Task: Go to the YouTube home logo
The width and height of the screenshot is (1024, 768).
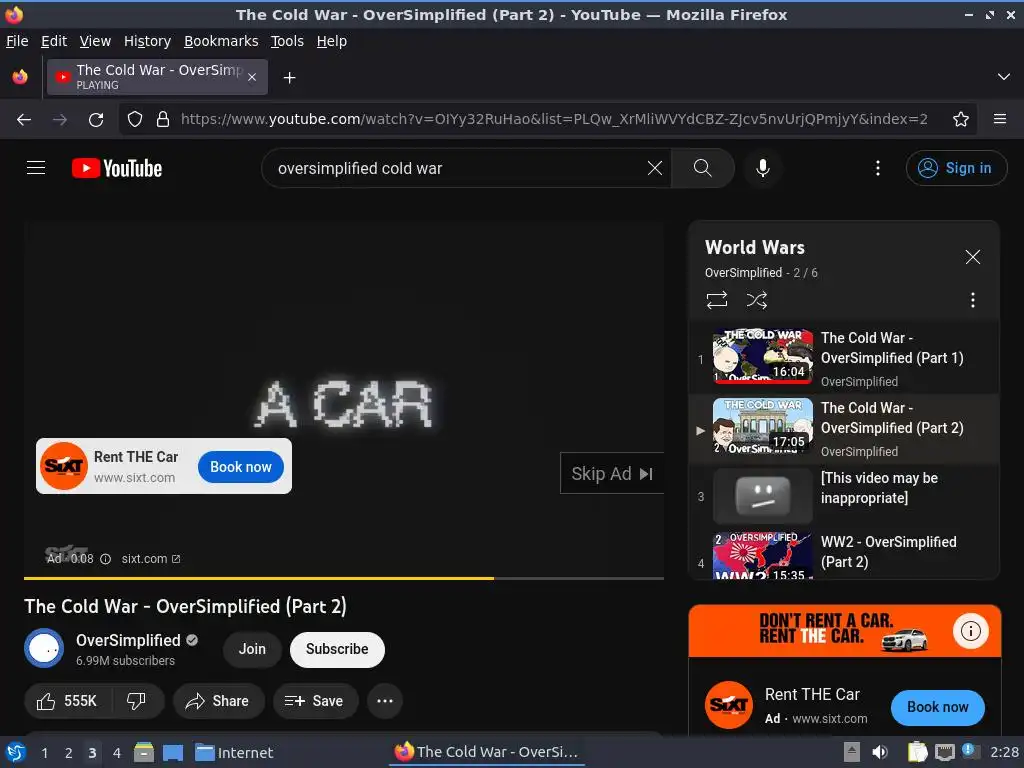Action: click(117, 168)
